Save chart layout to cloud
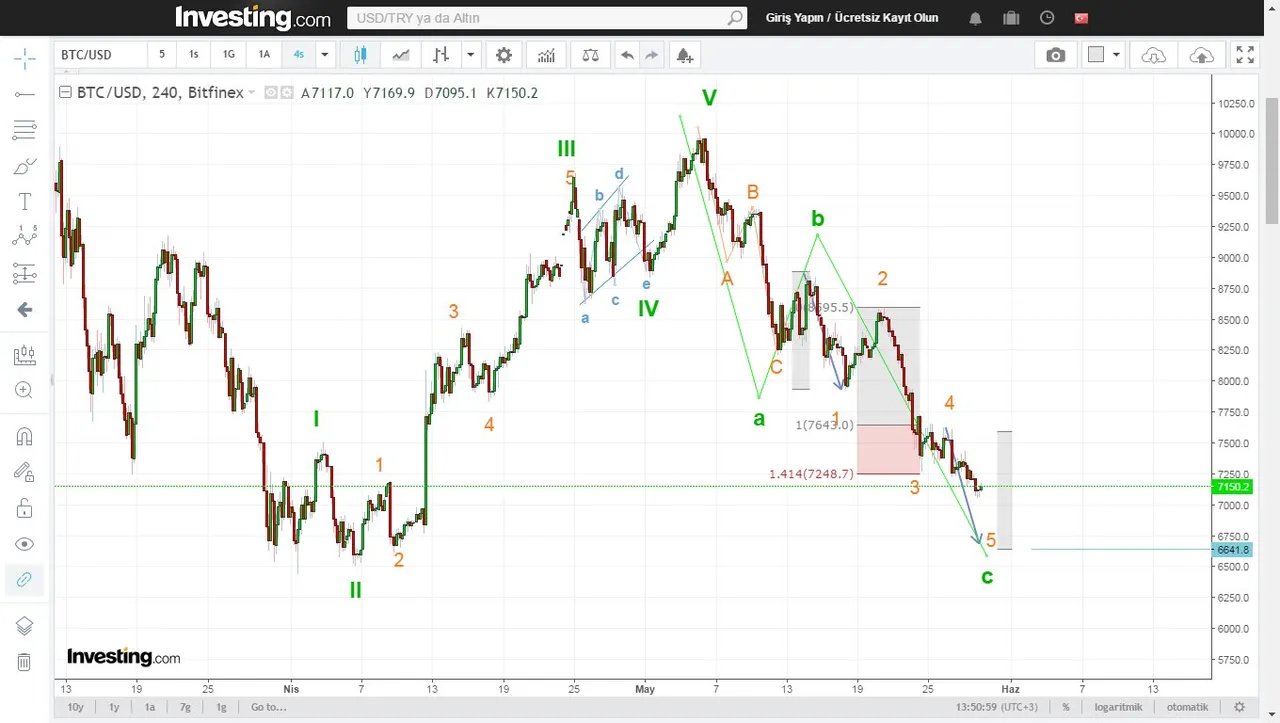This screenshot has width=1280, height=723. point(1202,55)
